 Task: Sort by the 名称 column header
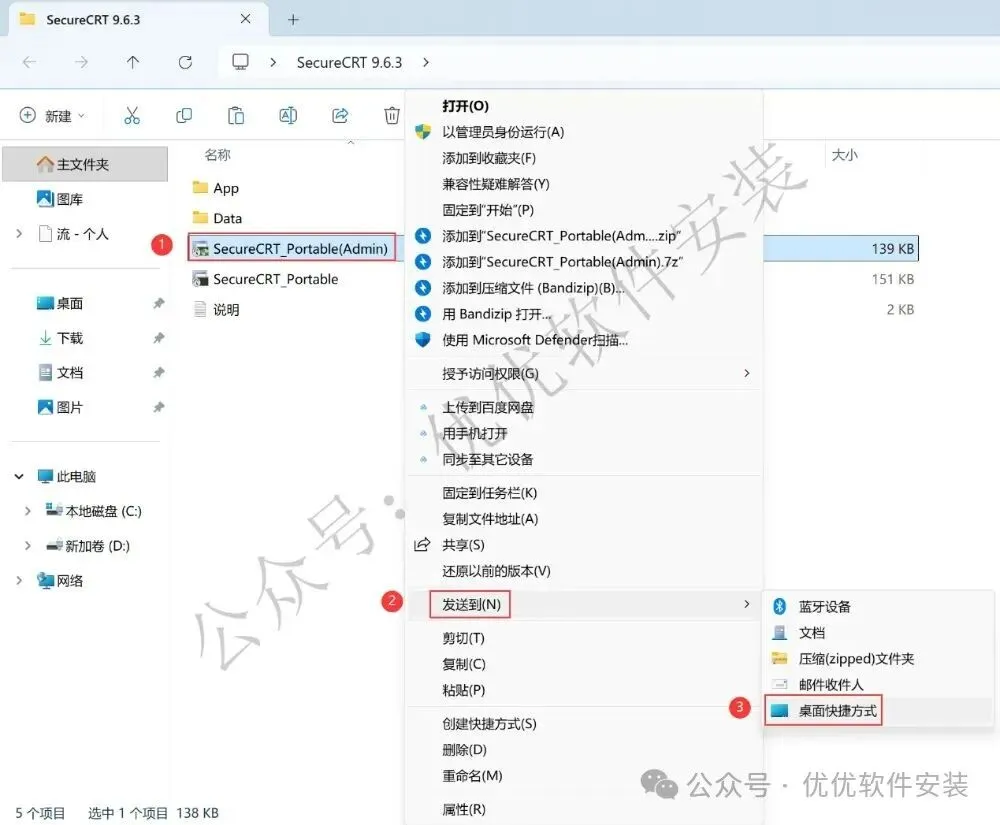pos(217,155)
